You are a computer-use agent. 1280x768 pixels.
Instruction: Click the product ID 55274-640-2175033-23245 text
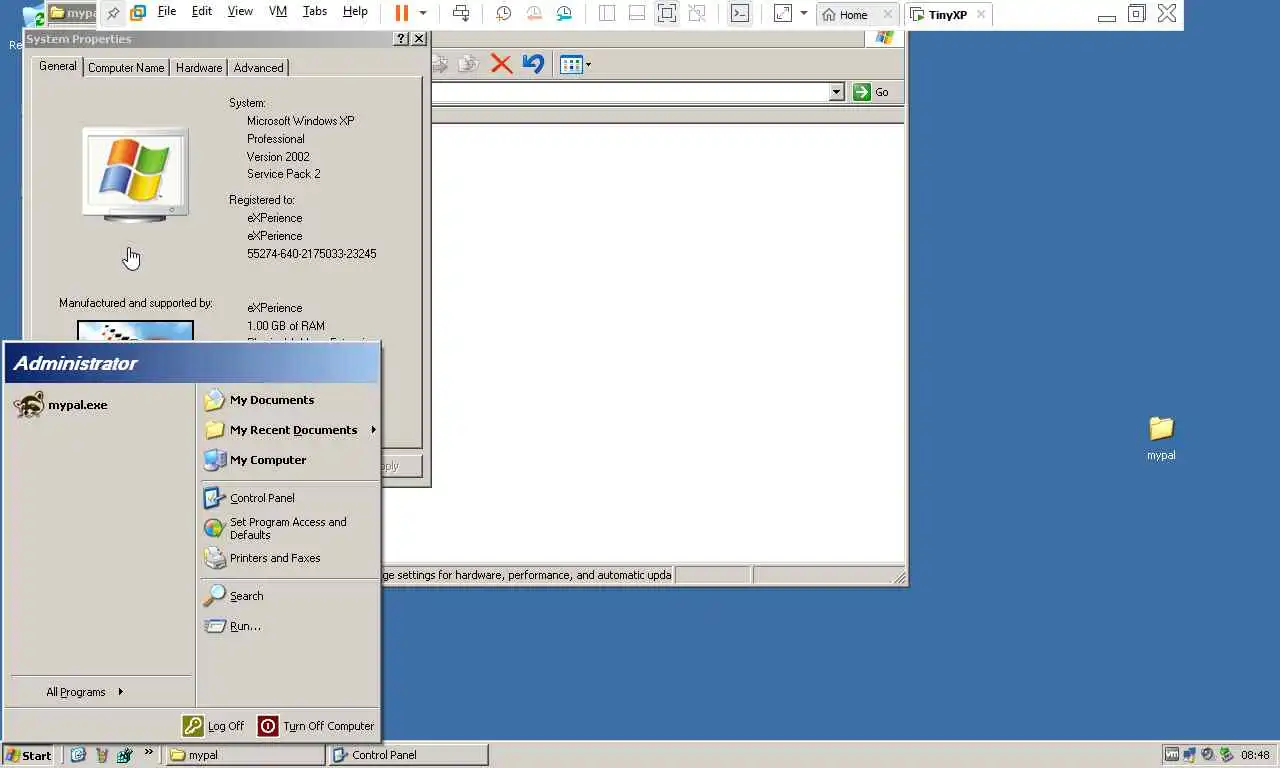(312, 254)
